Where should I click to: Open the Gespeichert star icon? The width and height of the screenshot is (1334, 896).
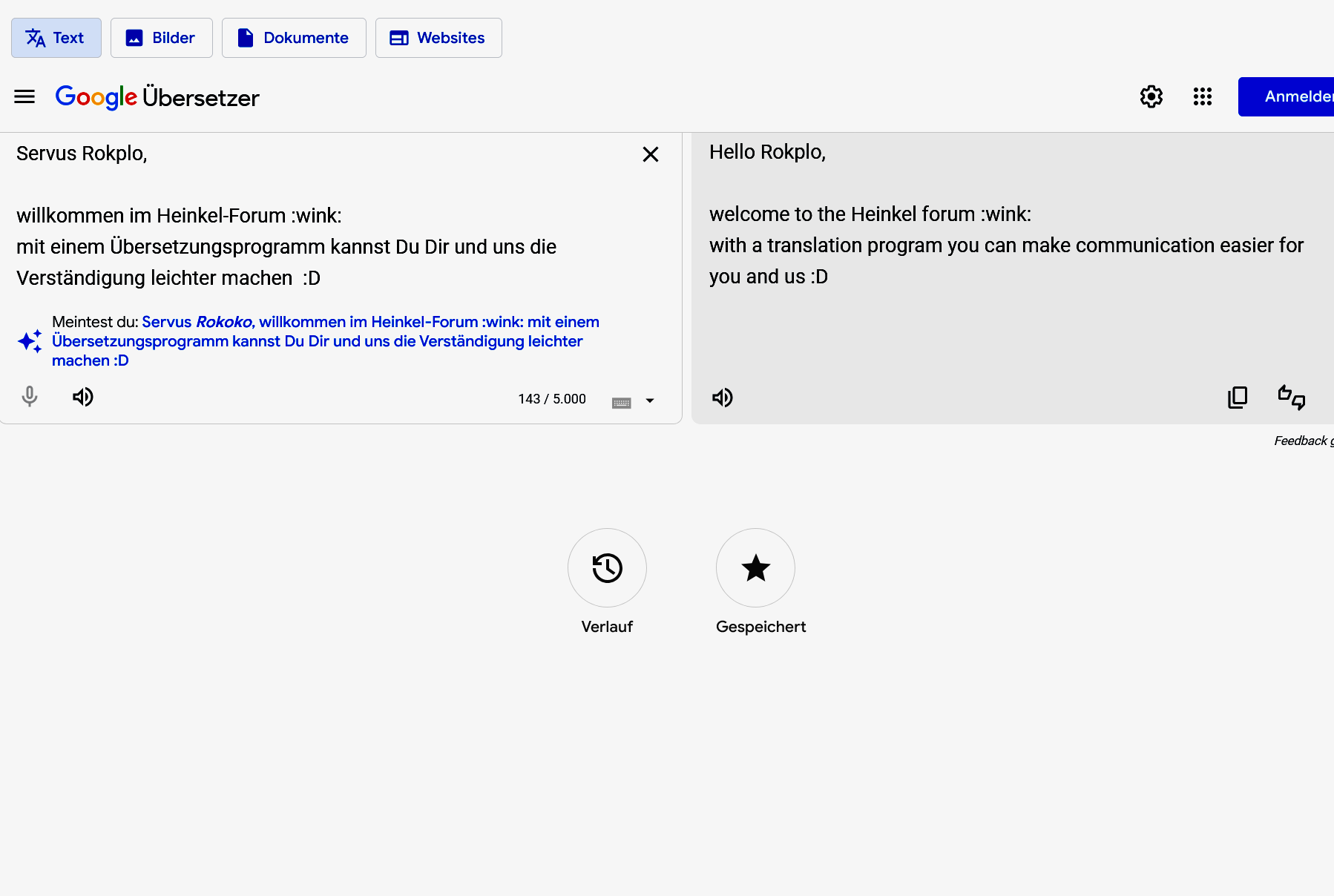click(x=755, y=568)
